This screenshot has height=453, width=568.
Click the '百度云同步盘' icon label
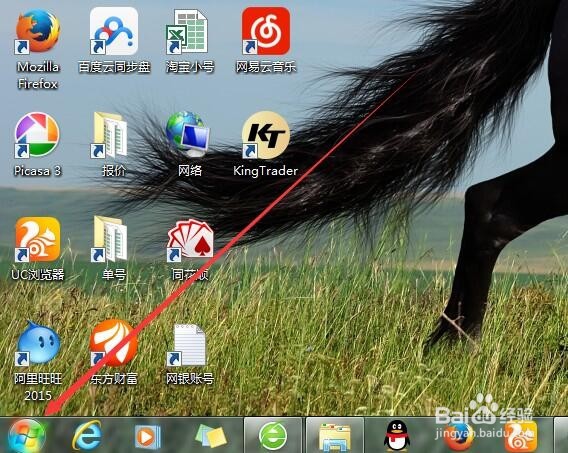pos(114,67)
